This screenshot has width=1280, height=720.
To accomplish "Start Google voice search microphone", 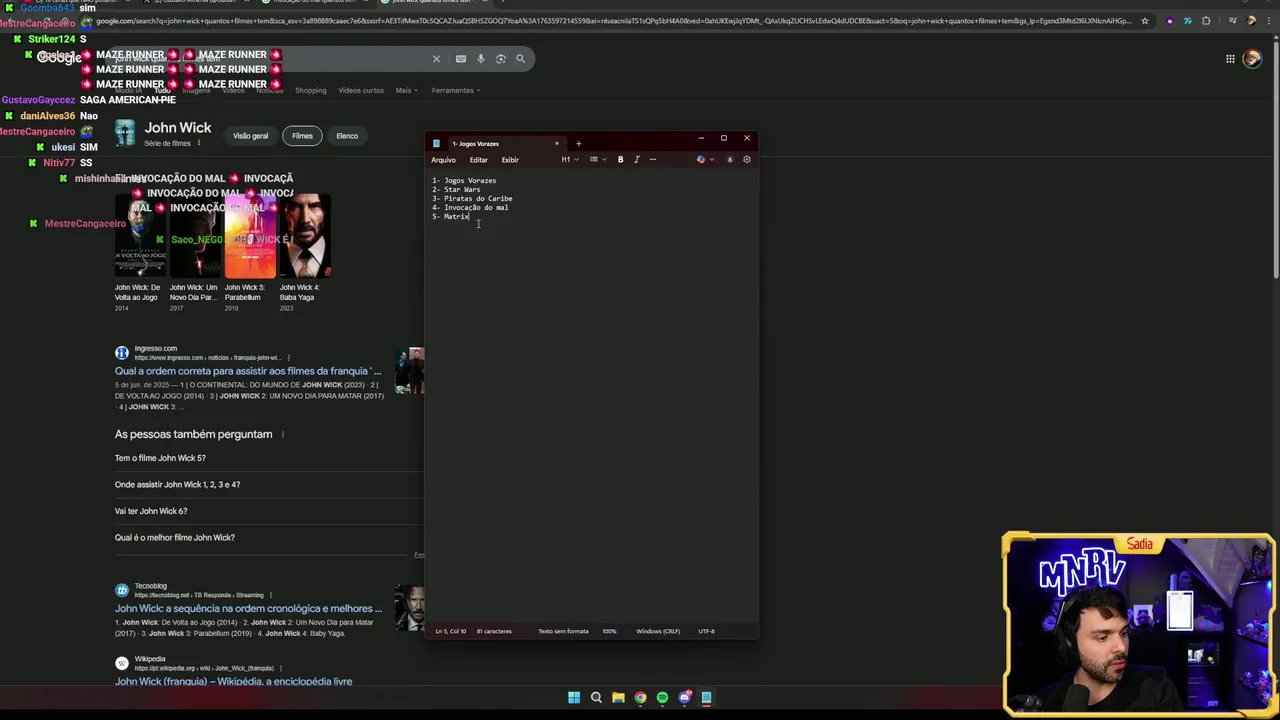I will pos(481,59).
